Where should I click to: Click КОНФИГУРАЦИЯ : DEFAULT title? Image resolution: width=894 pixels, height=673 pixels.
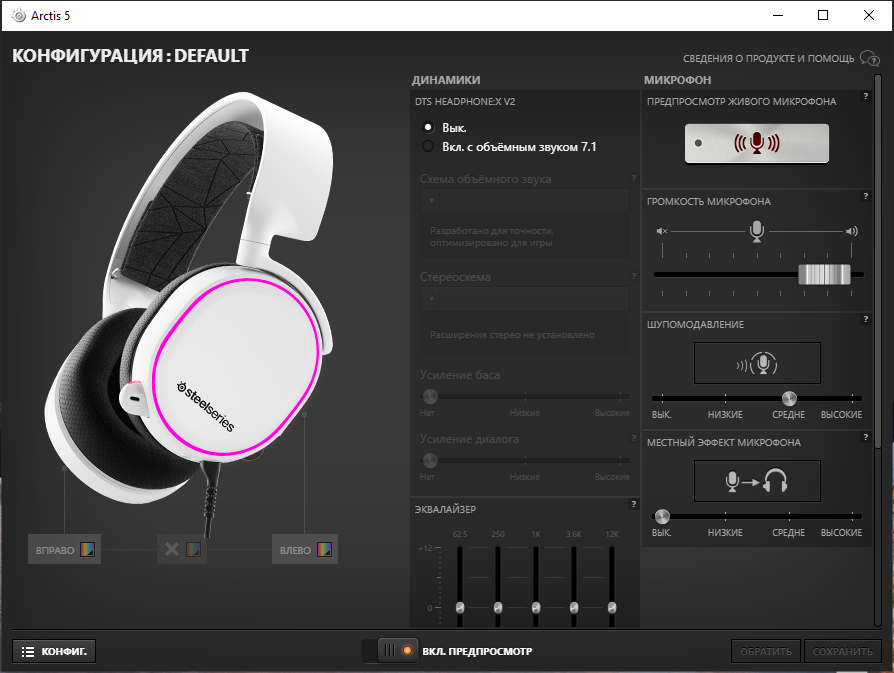131,56
